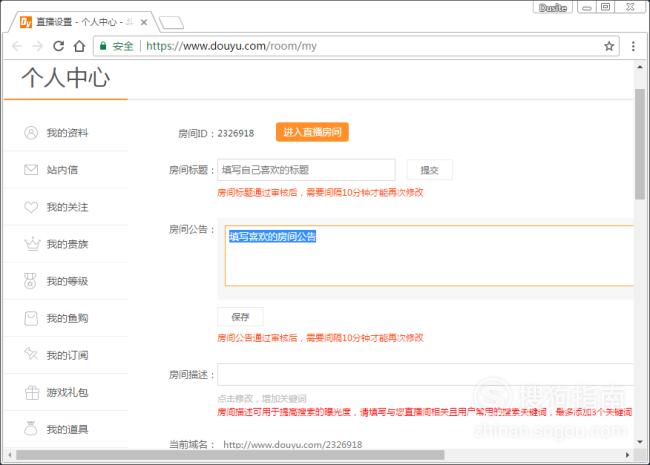Image resolution: width=650 pixels, height=465 pixels.
Task: Click the green secure padlock icon
Action: pyautogui.click(x=103, y=46)
